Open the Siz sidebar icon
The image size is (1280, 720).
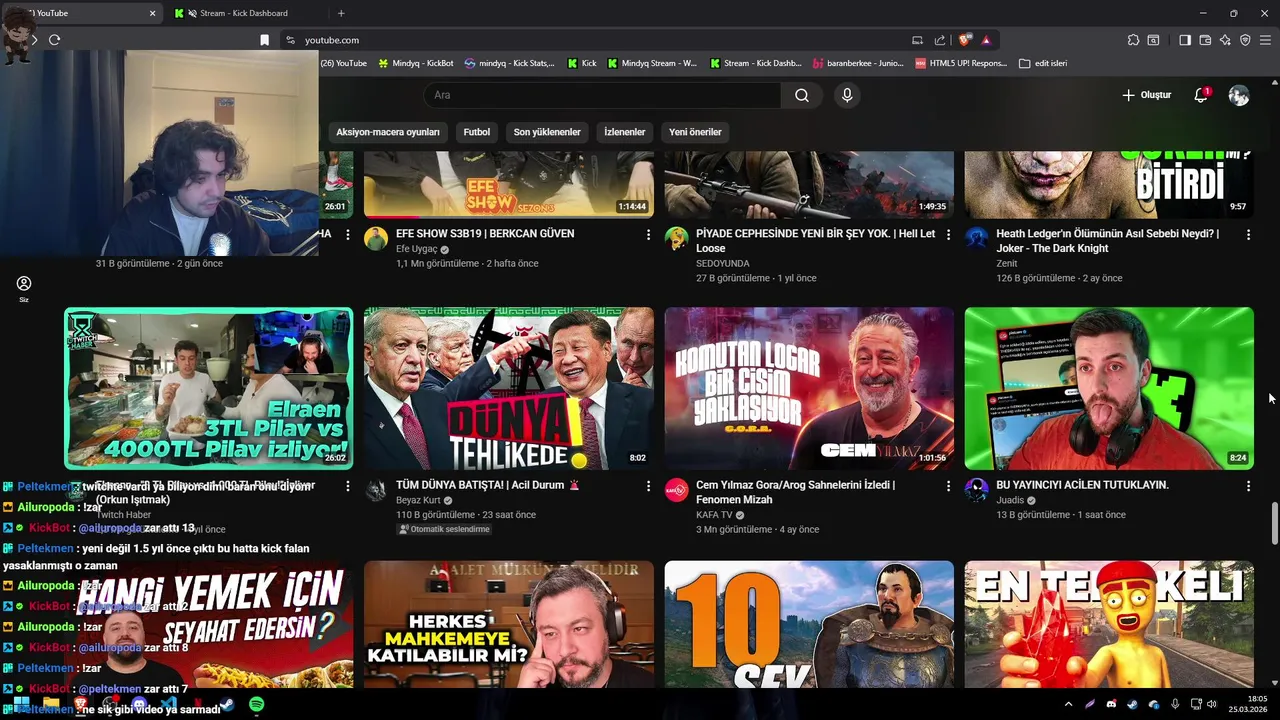(24, 289)
